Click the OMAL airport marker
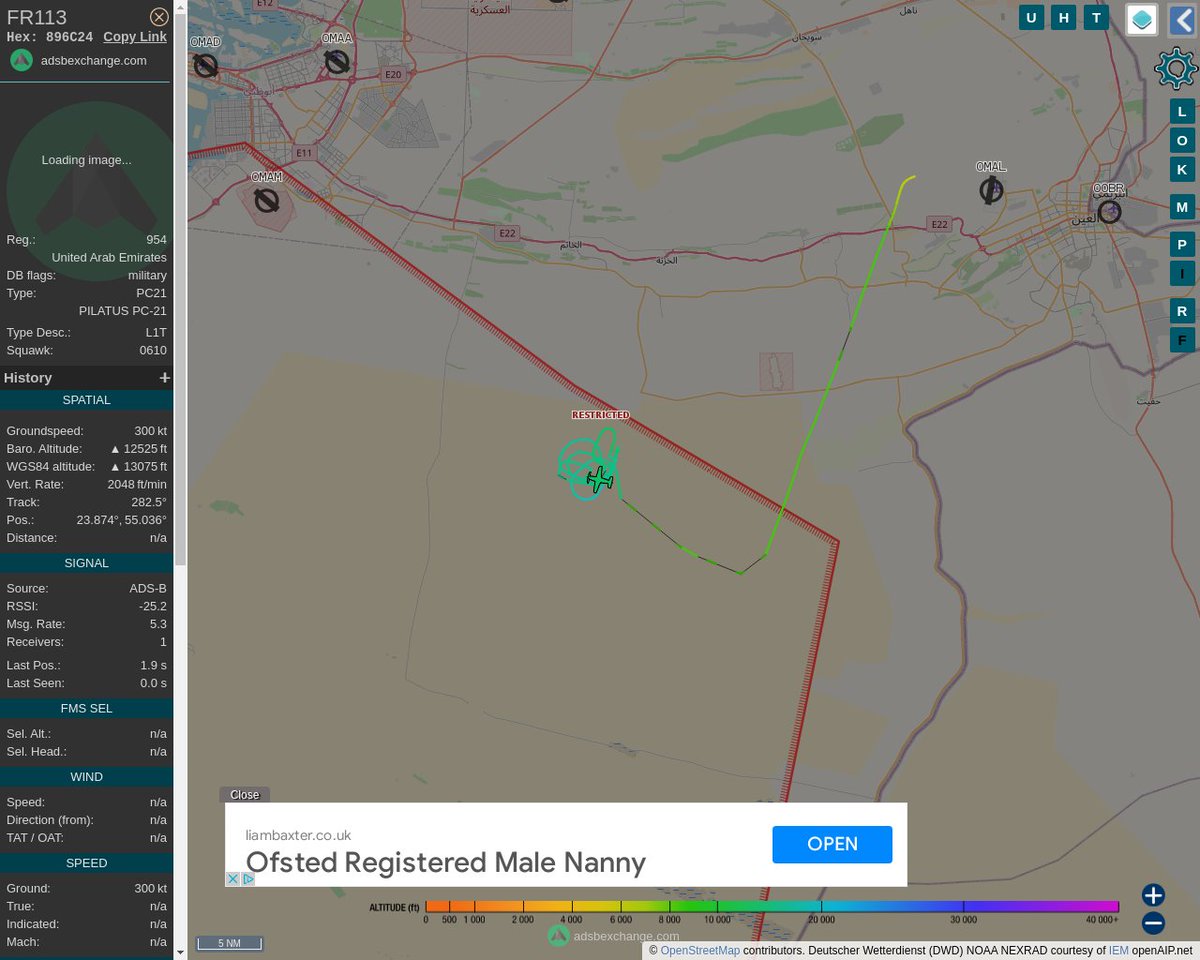1200x960 pixels. click(991, 190)
